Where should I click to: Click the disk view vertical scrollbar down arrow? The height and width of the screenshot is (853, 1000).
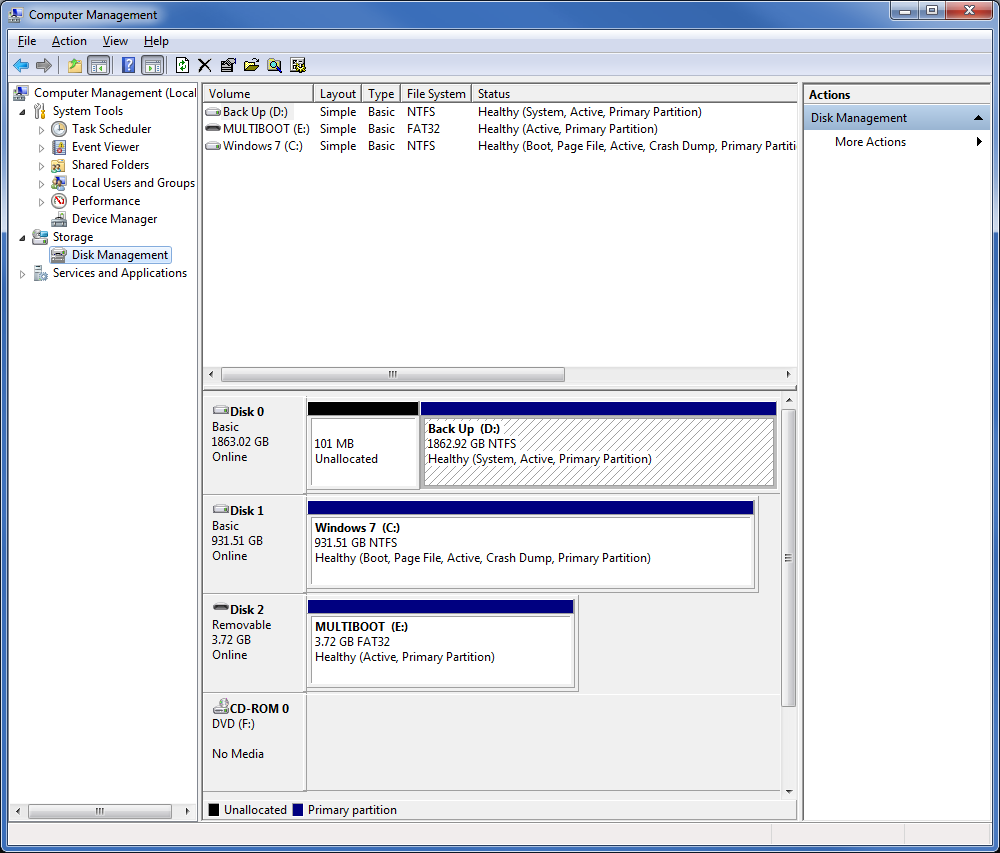point(789,792)
